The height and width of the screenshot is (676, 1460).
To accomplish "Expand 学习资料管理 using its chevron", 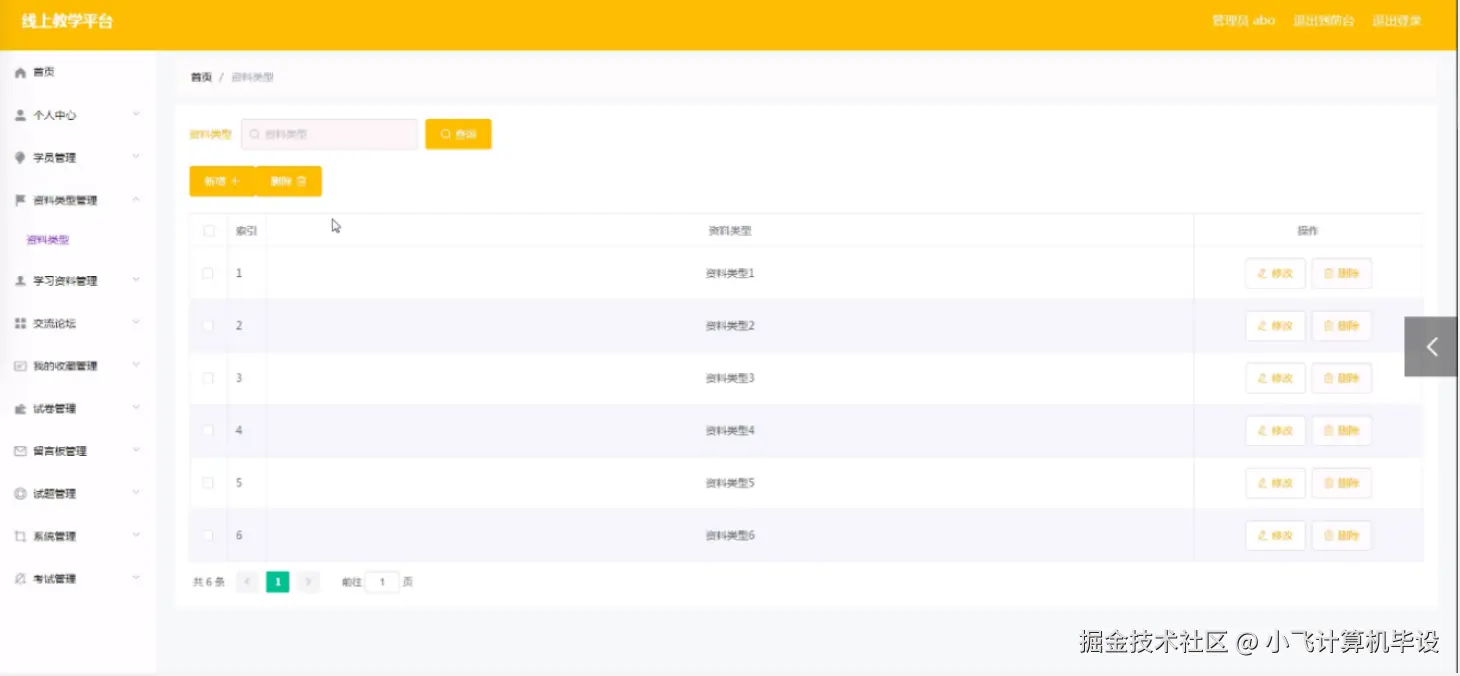I will 136,281.
